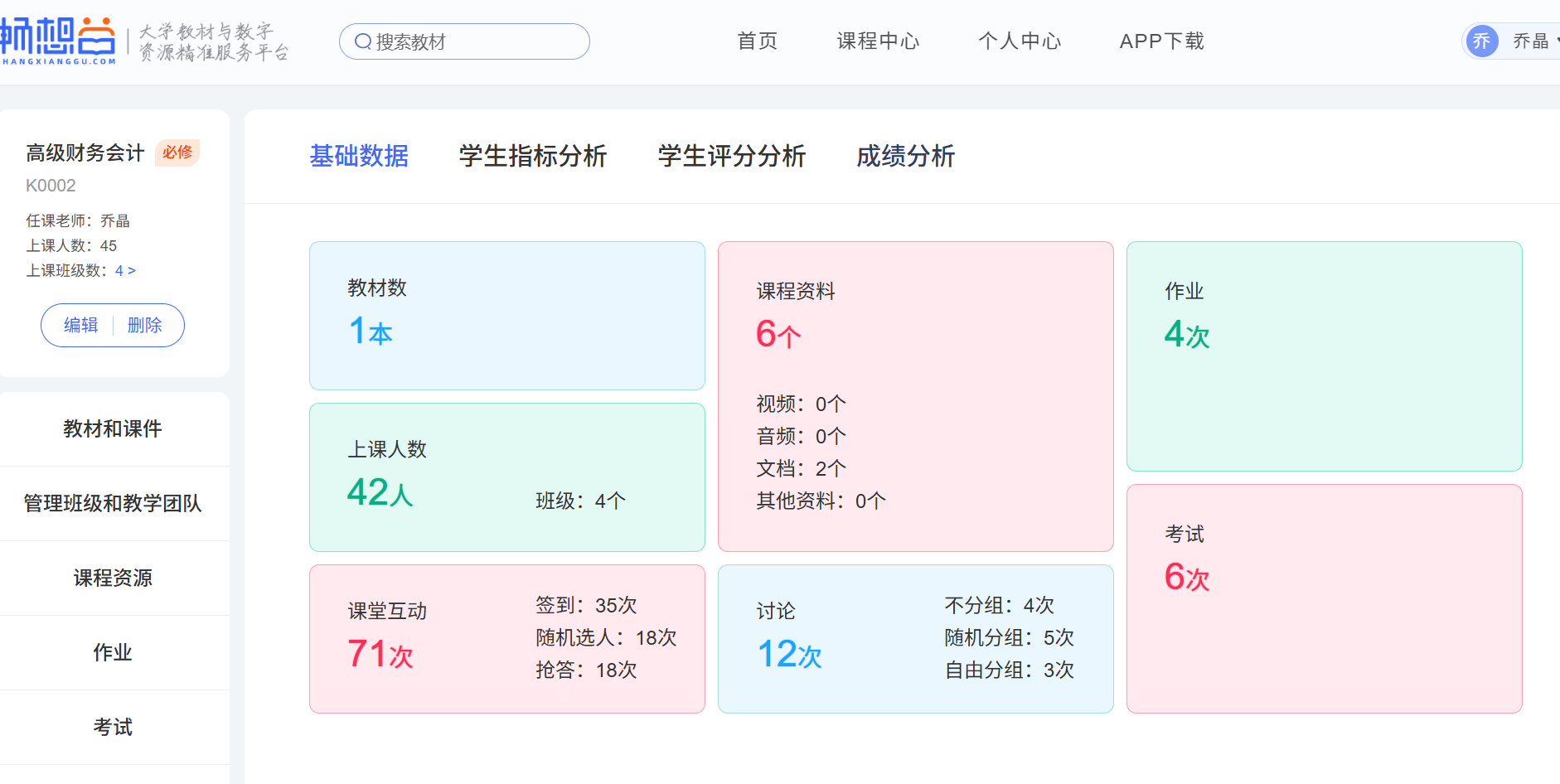Viewport: 1560px width, 784px height.
Task: Switch to the 学生评分分析 tab
Action: click(x=731, y=156)
